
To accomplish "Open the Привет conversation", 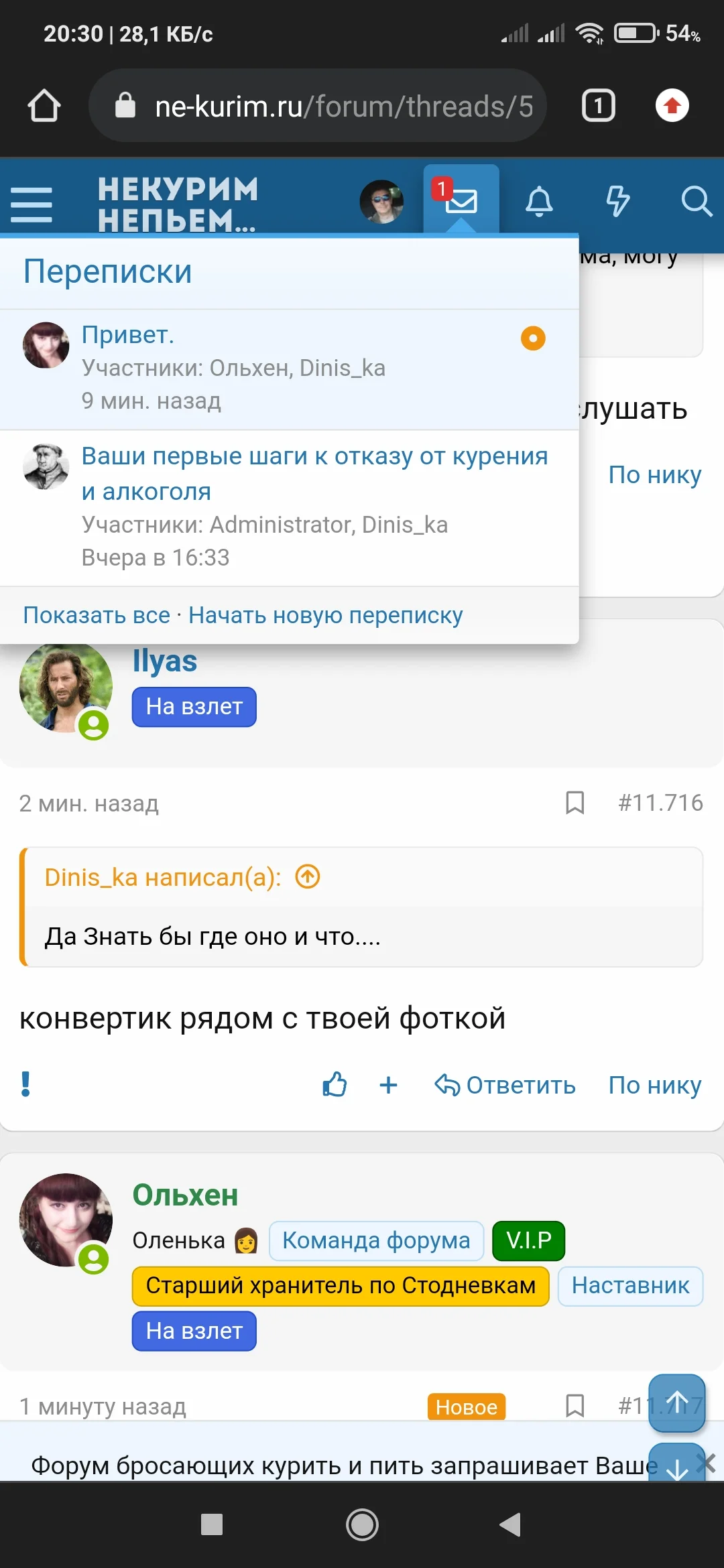I will [x=128, y=334].
